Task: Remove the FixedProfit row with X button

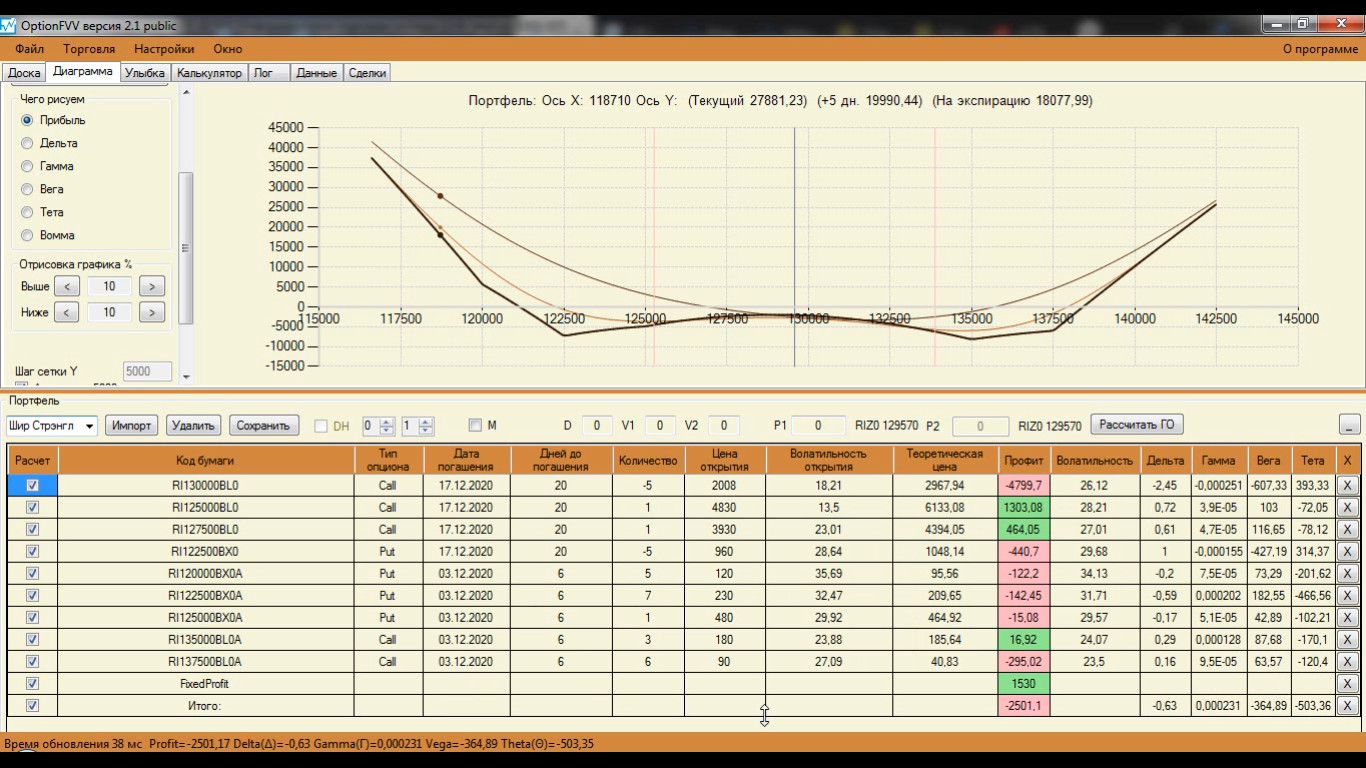Action: 1347,683
